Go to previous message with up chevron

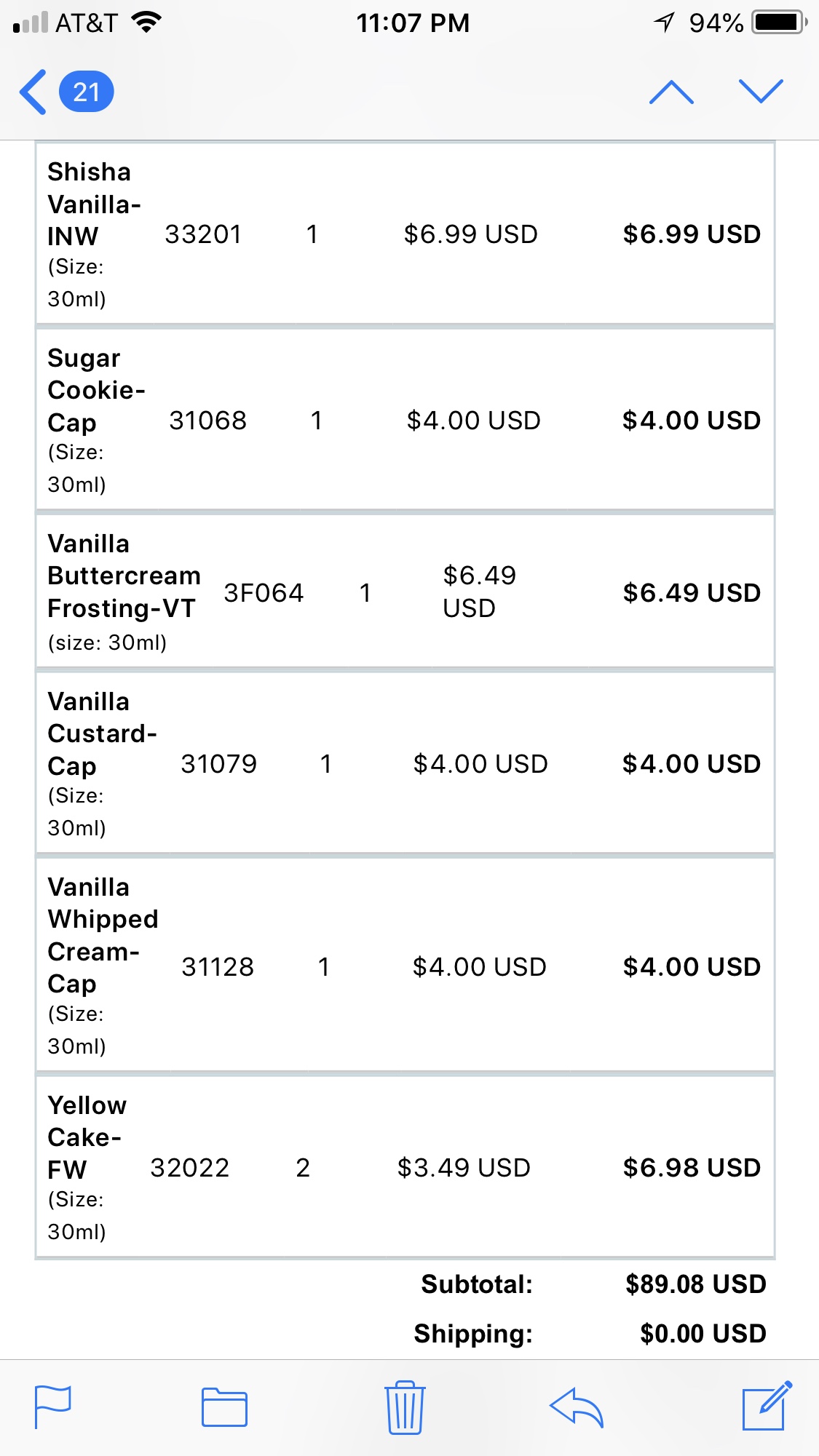(x=670, y=92)
